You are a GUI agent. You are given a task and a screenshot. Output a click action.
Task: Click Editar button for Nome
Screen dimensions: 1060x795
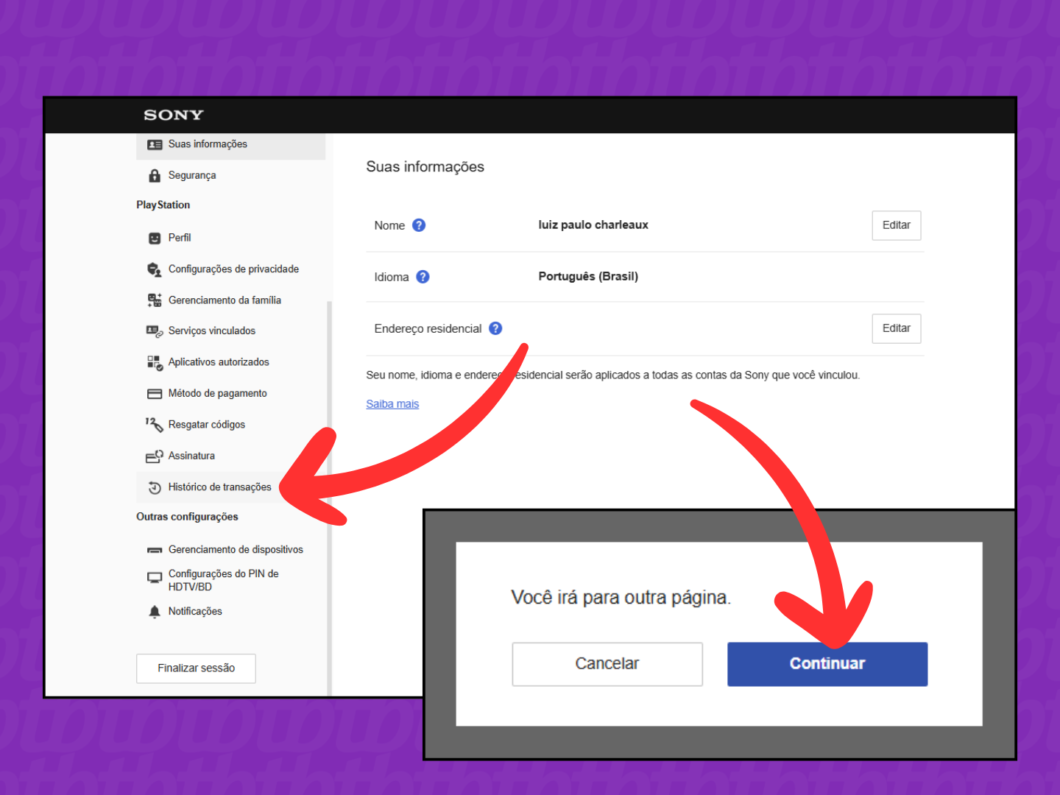896,225
